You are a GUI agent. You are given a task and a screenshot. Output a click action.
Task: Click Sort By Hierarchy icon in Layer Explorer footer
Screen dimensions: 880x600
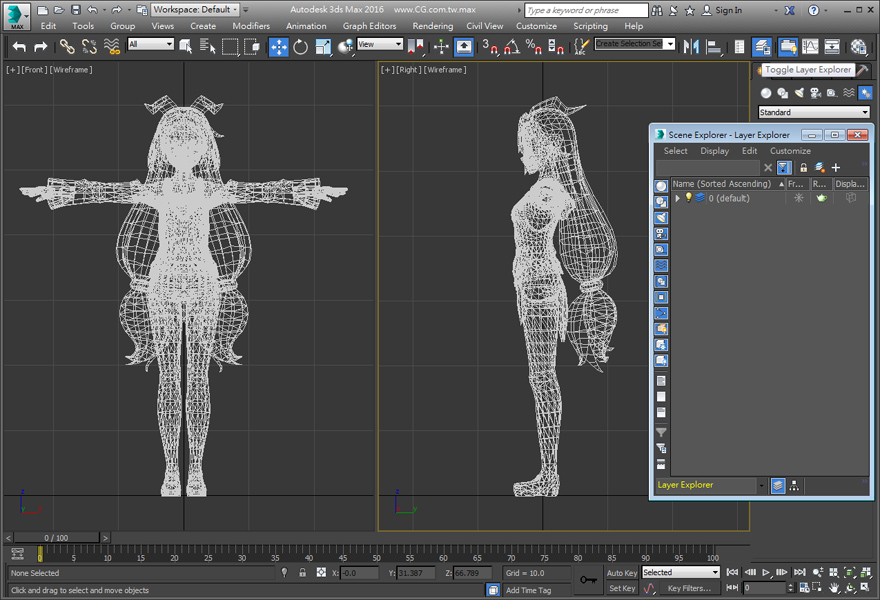(794, 486)
